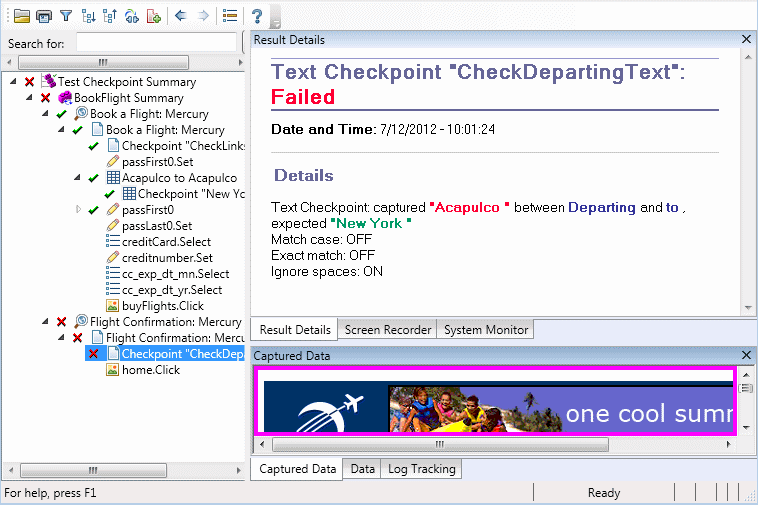Switch to the Log Tracking tab

click(x=421, y=469)
